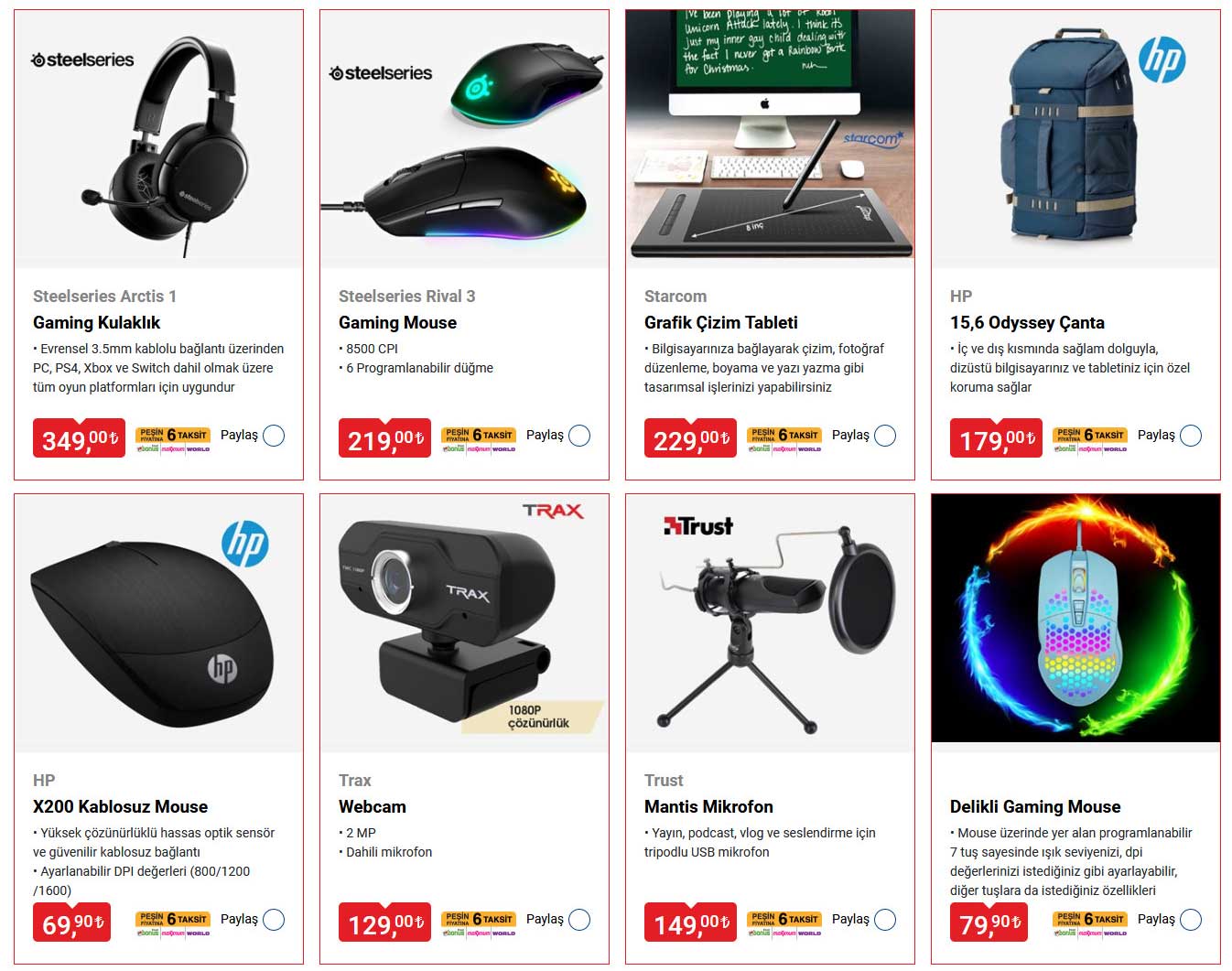Toggle Paylaş circle for Steelseries Rival 3
The height and width of the screenshot is (971, 1232).
click(x=579, y=436)
